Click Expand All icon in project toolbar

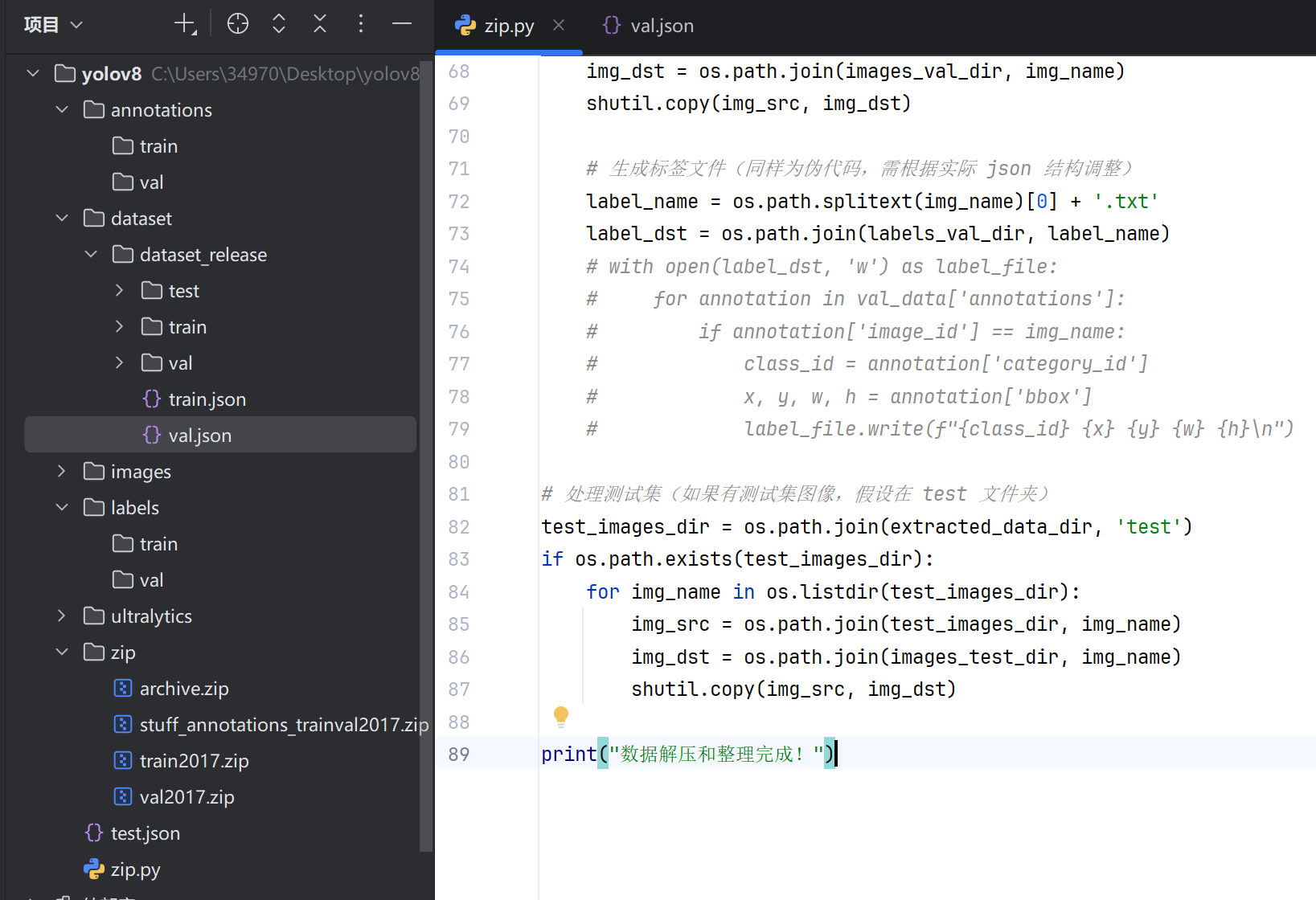(x=279, y=24)
